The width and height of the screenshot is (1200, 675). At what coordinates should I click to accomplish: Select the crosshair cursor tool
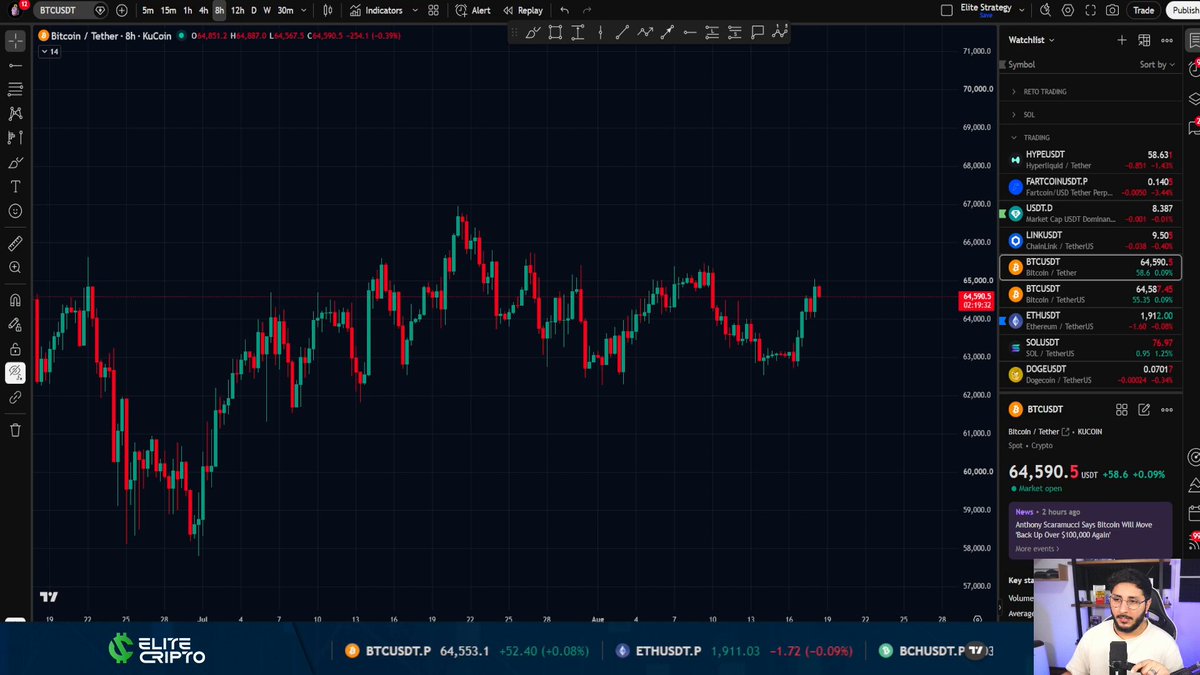[15, 41]
